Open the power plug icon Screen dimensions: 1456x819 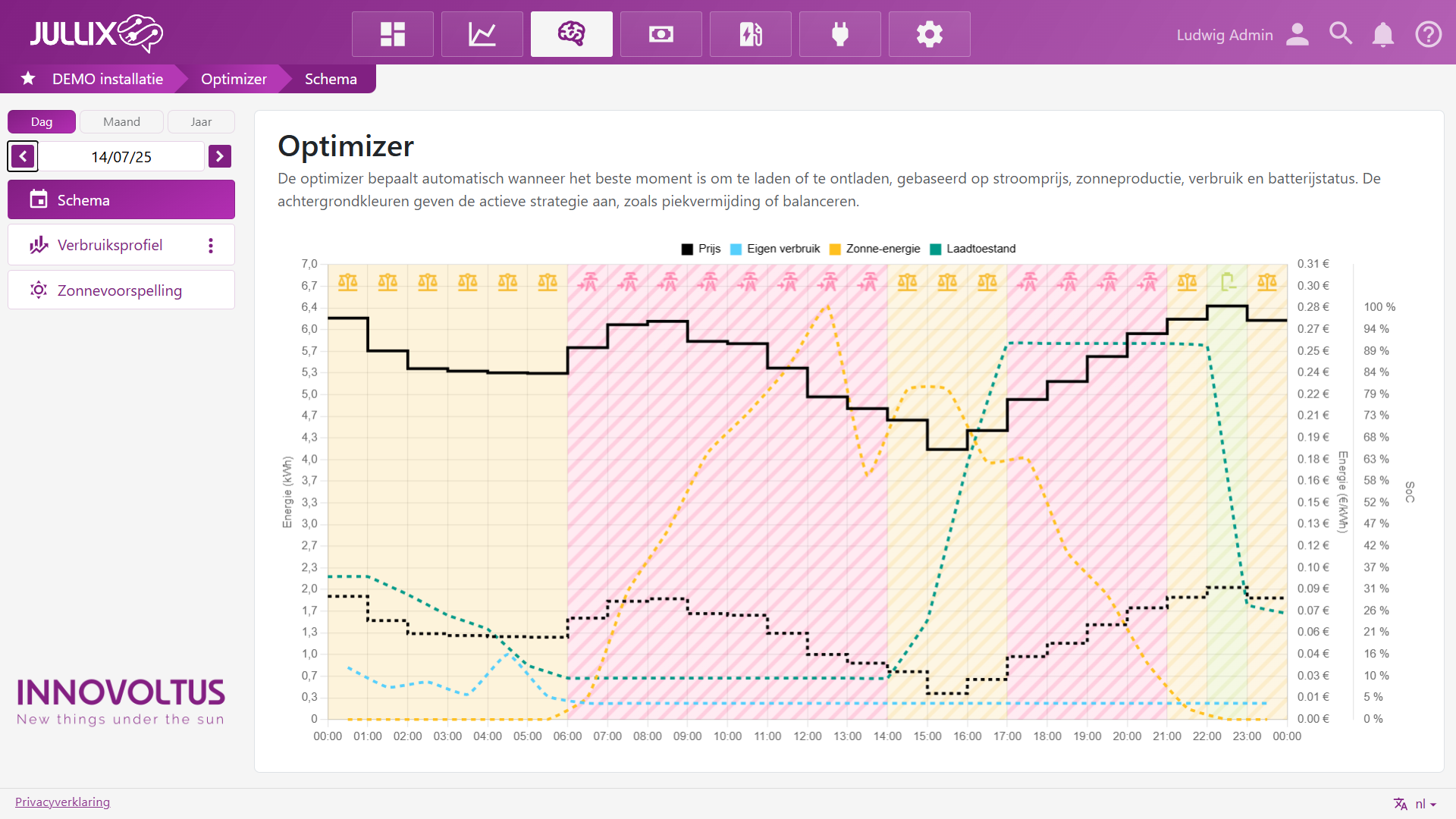tap(839, 34)
